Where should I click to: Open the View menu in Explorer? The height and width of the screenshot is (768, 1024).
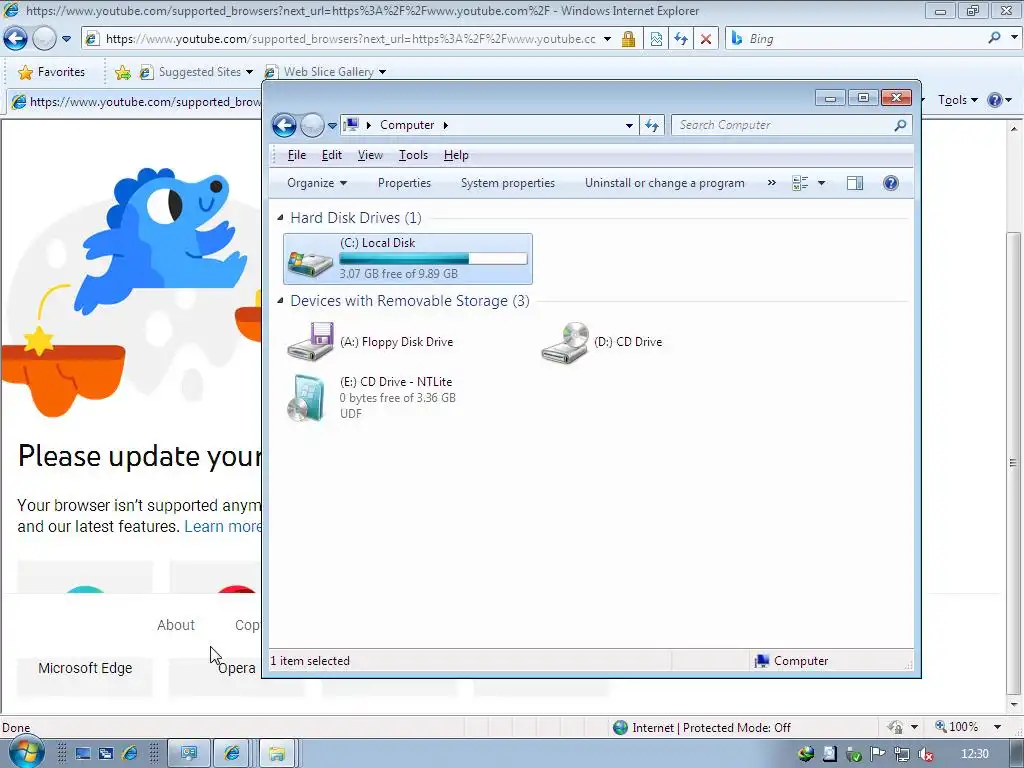370,155
